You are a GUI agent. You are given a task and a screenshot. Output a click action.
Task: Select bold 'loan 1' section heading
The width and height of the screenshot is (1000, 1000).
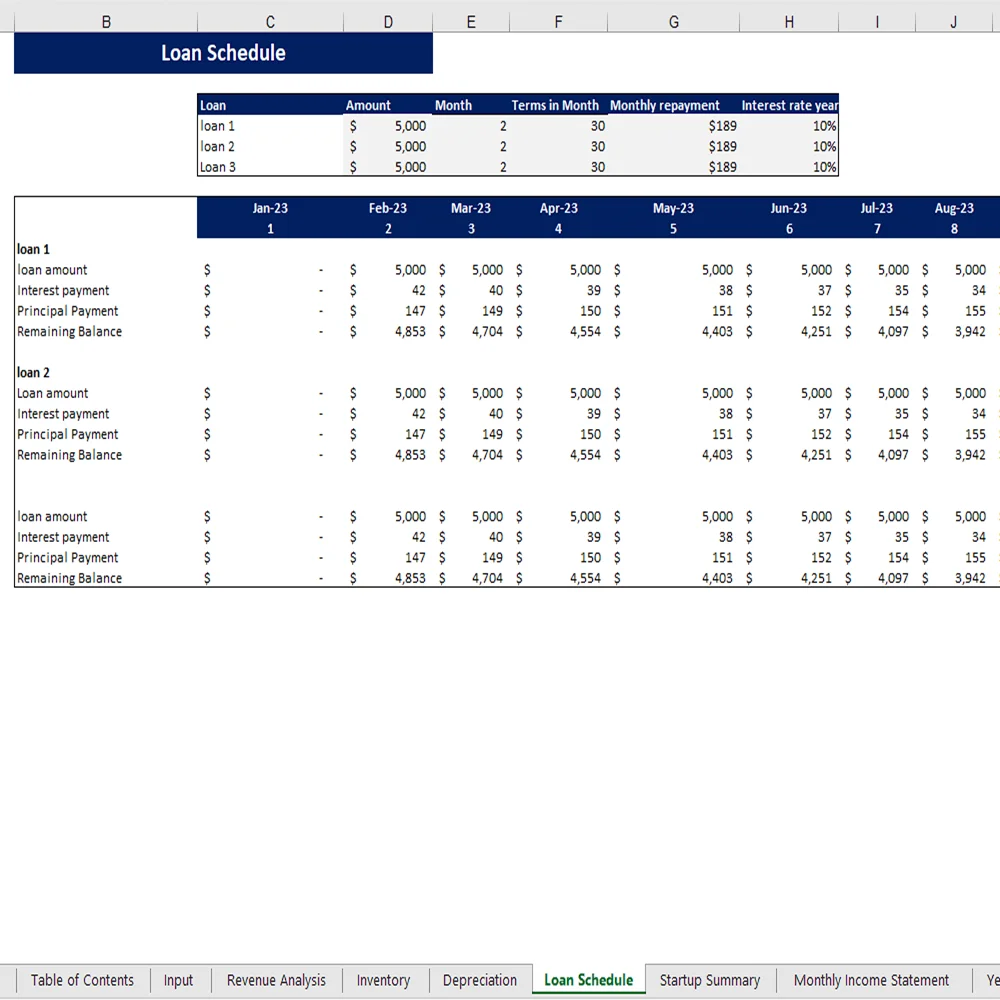pos(33,249)
